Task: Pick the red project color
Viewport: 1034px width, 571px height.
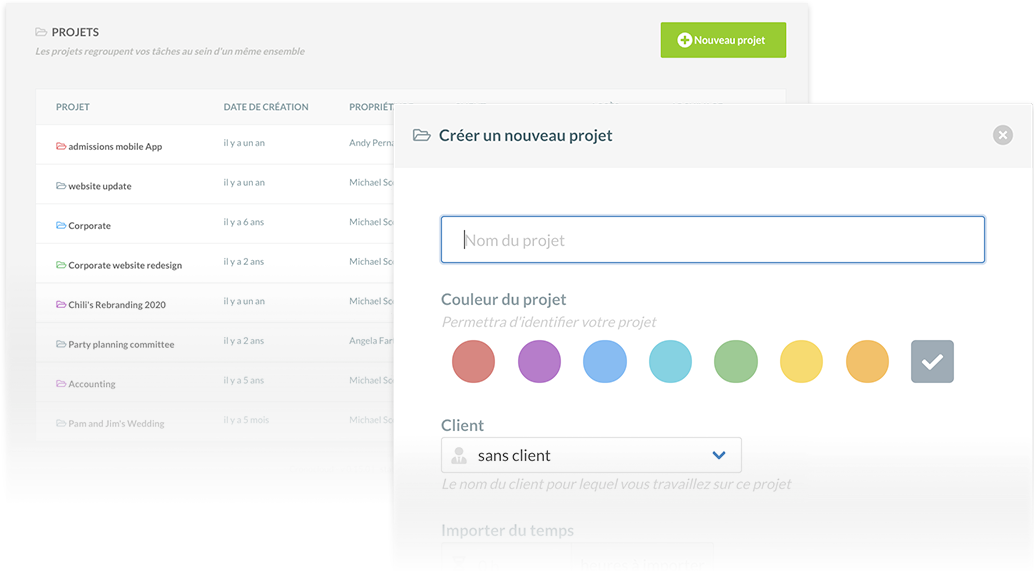Action: tap(473, 361)
